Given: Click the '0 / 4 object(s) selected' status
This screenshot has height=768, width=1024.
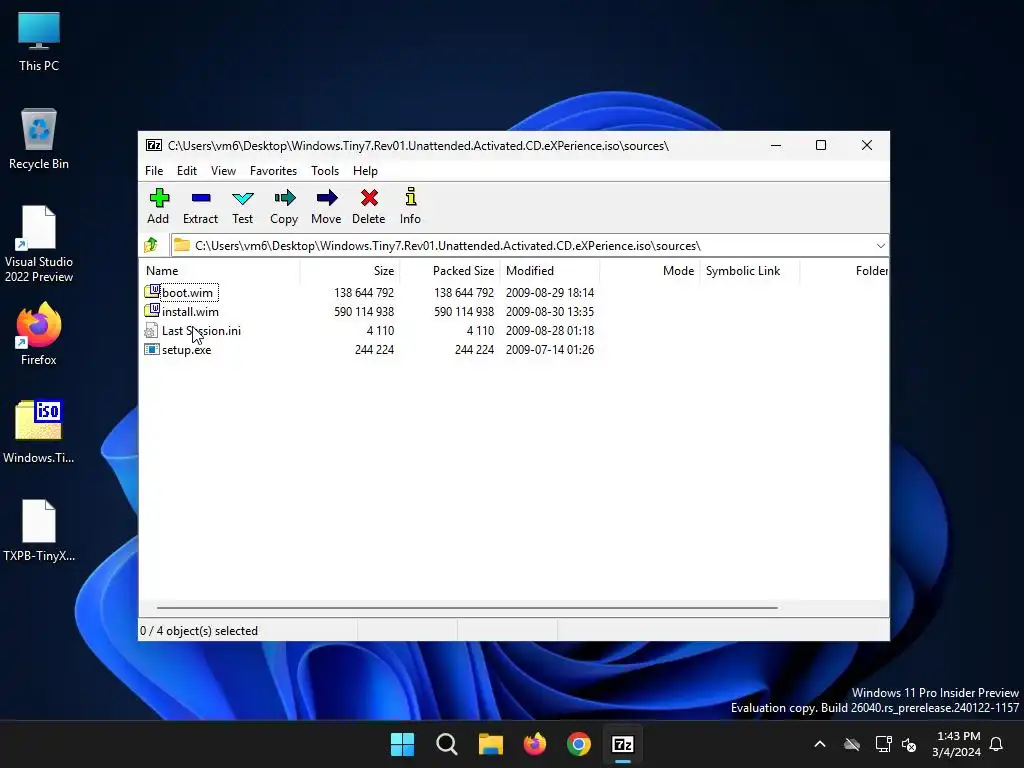Looking at the screenshot, I should point(199,631).
